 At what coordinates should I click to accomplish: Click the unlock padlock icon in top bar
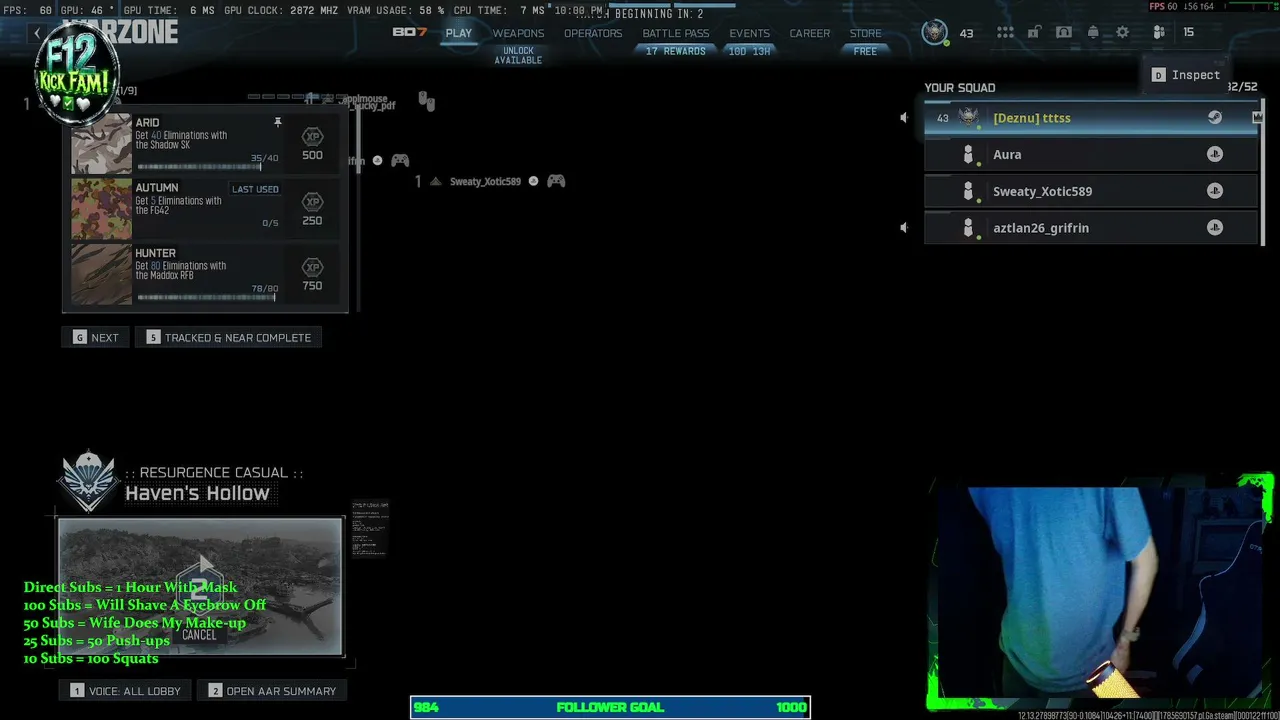[x=1034, y=33]
